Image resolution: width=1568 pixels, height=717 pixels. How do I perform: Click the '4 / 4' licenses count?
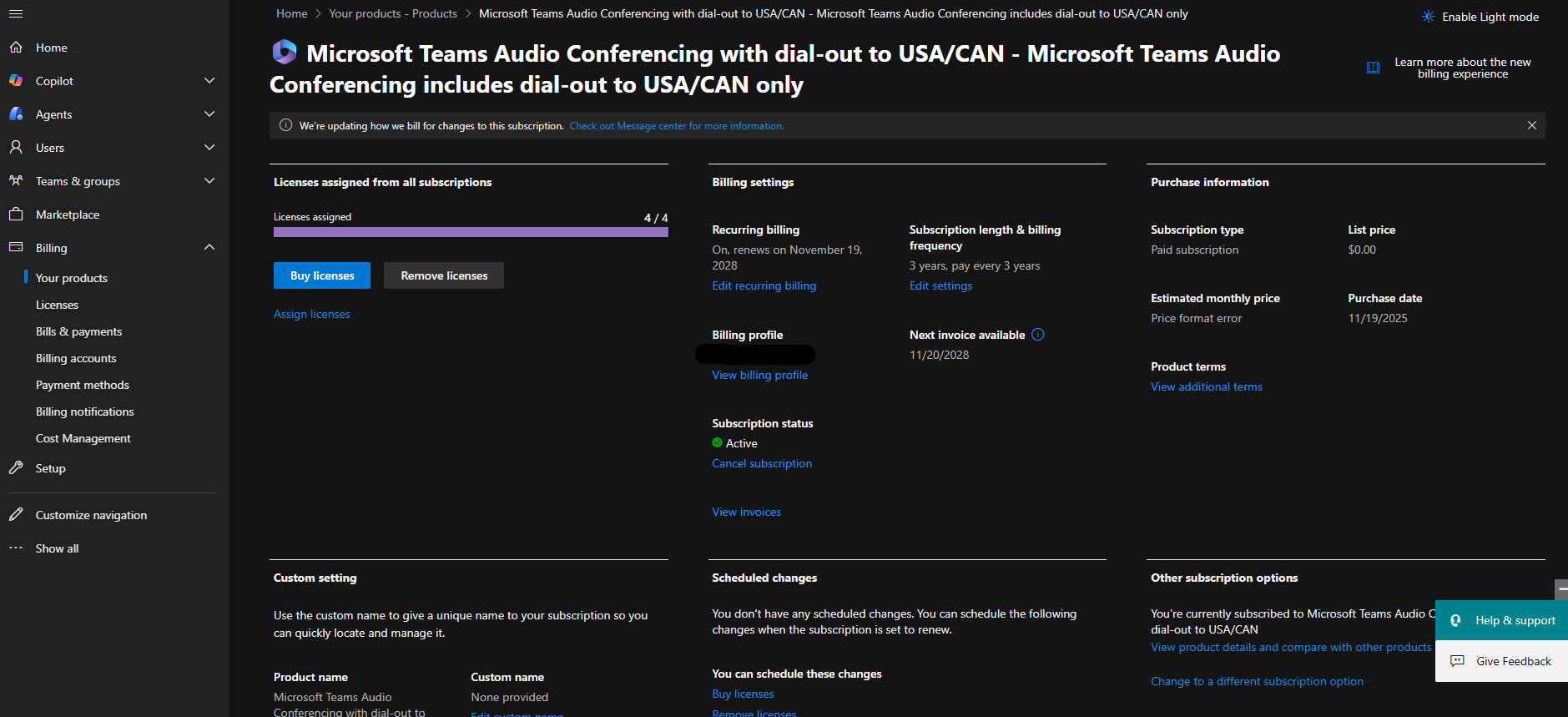tap(656, 218)
